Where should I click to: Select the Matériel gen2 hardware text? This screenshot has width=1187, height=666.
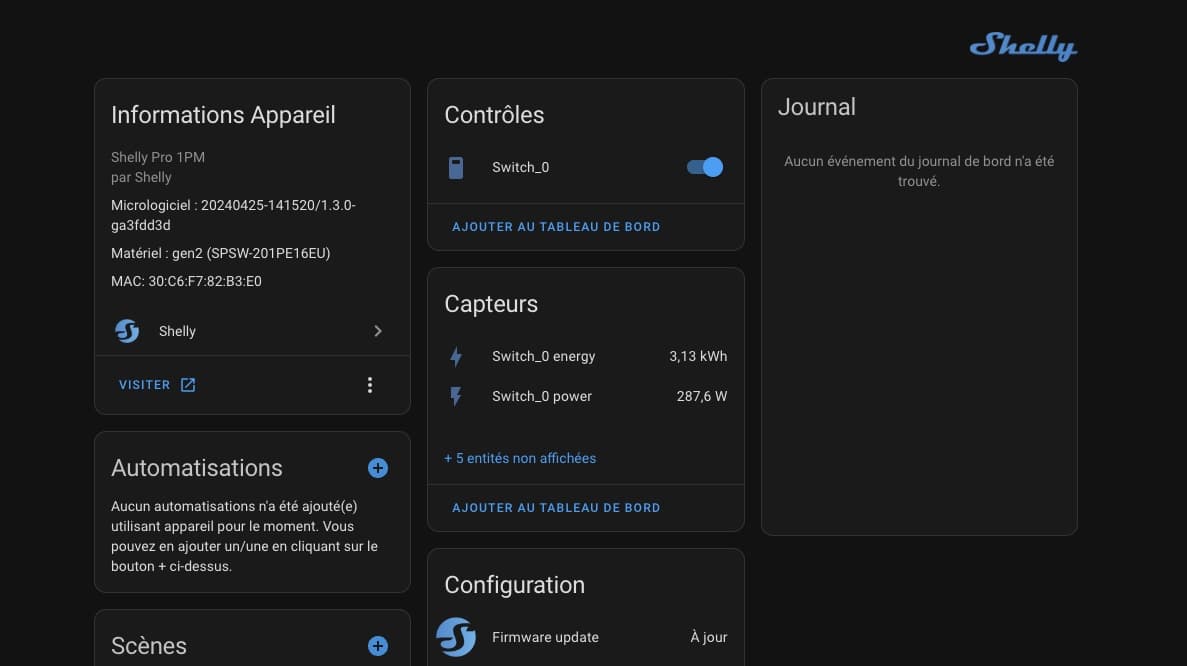pos(221,253)
